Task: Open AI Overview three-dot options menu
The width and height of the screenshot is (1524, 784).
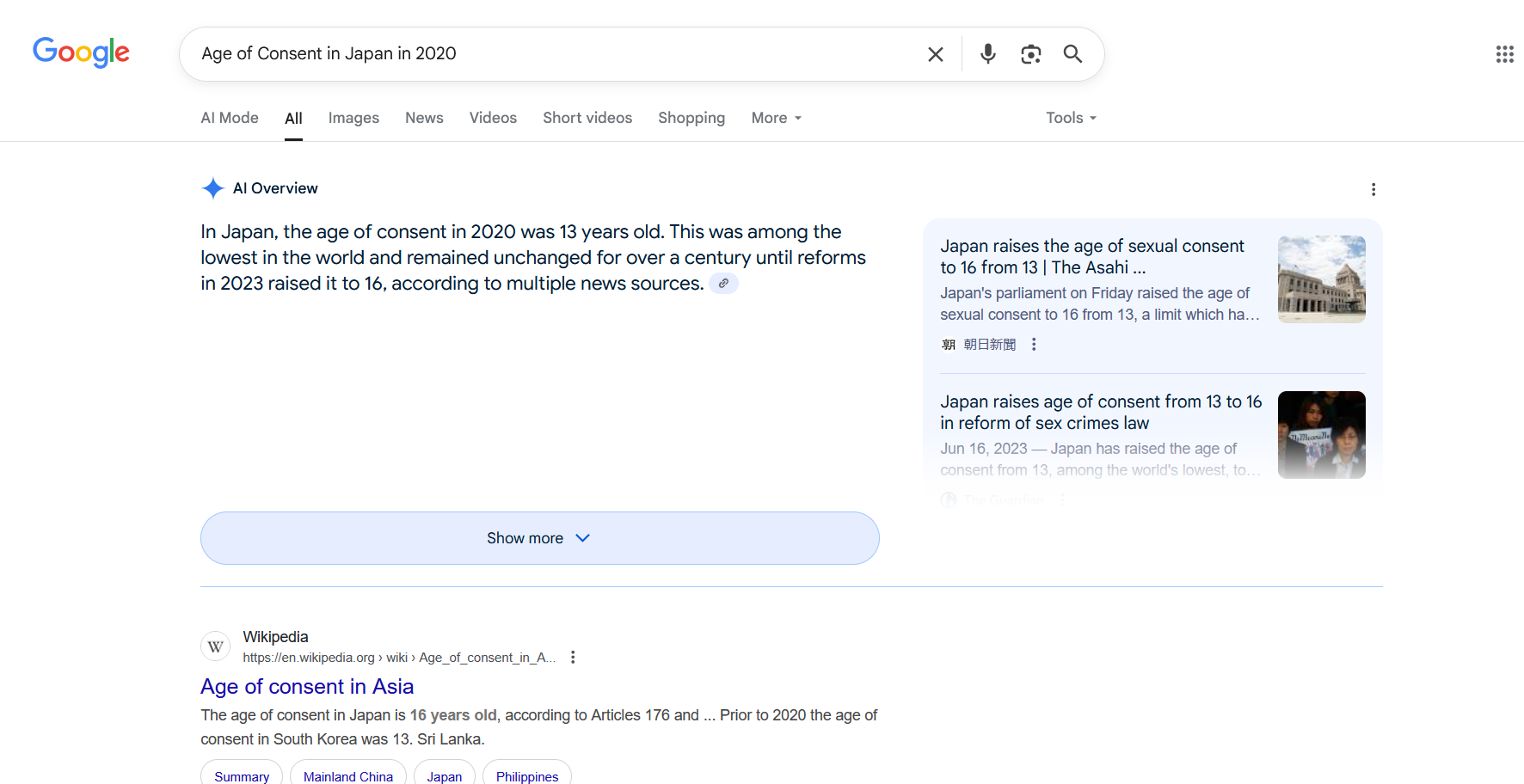Action: (x=1373, y=189)
